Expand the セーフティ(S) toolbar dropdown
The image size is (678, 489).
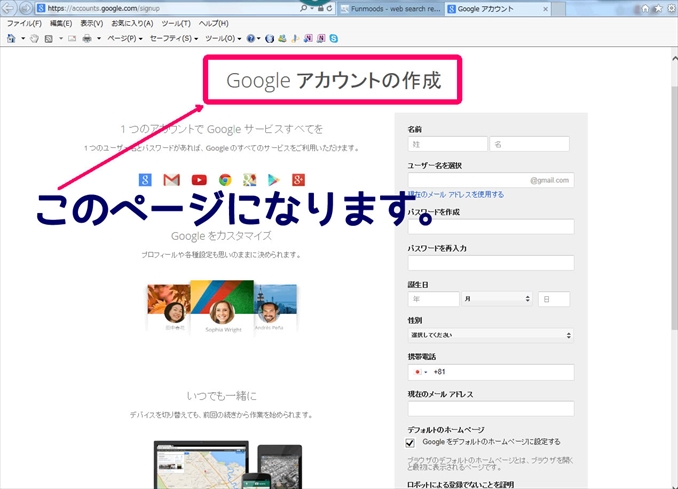[x=174, y=38]
